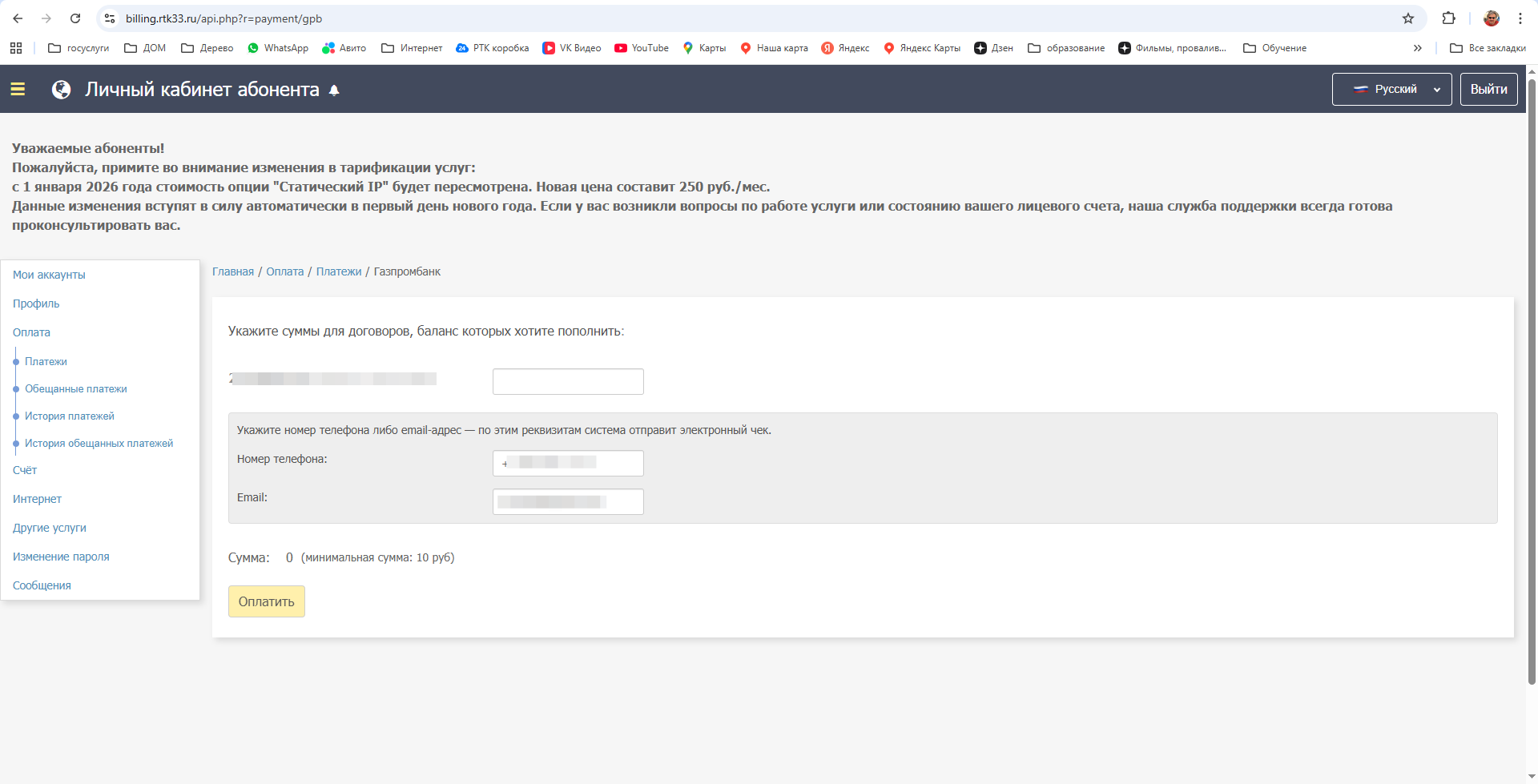Image resolution: width=1538 pixels, height=784 pixels.
Task: Focus the contract amount input field
Action: pyautogui.click(x=568, y=382)
